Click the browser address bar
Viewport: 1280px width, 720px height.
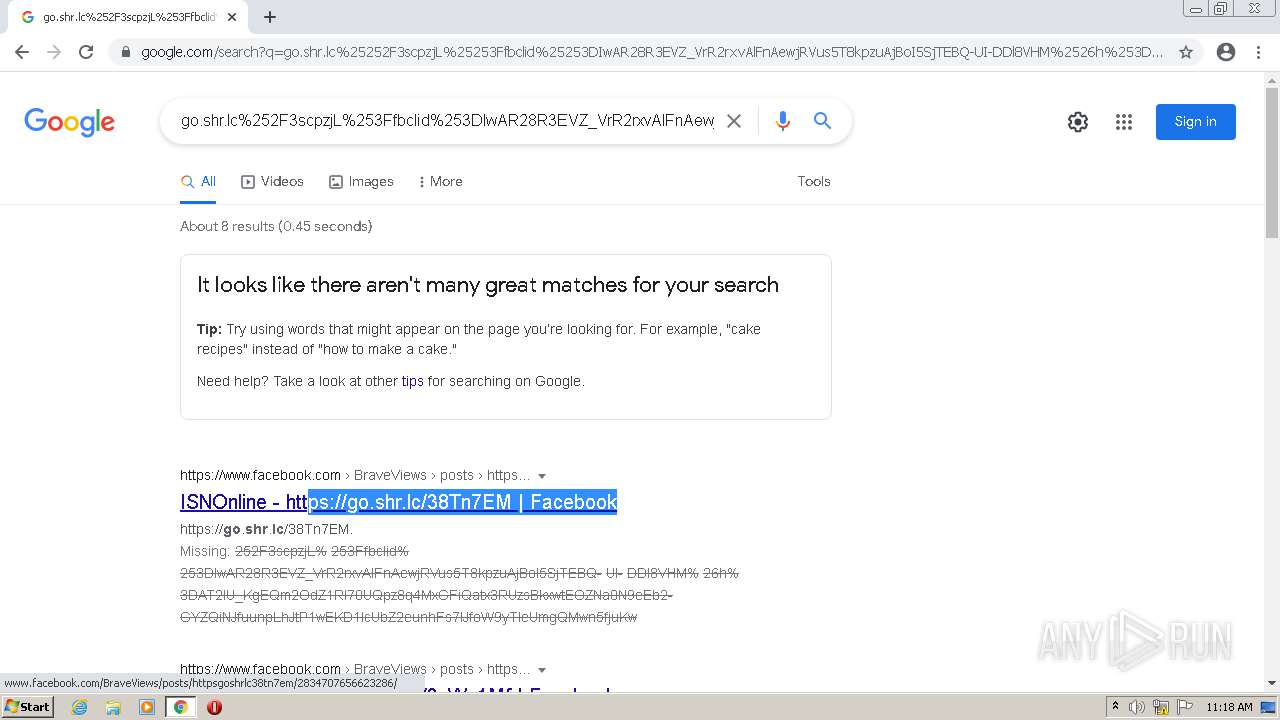[651, 52]
